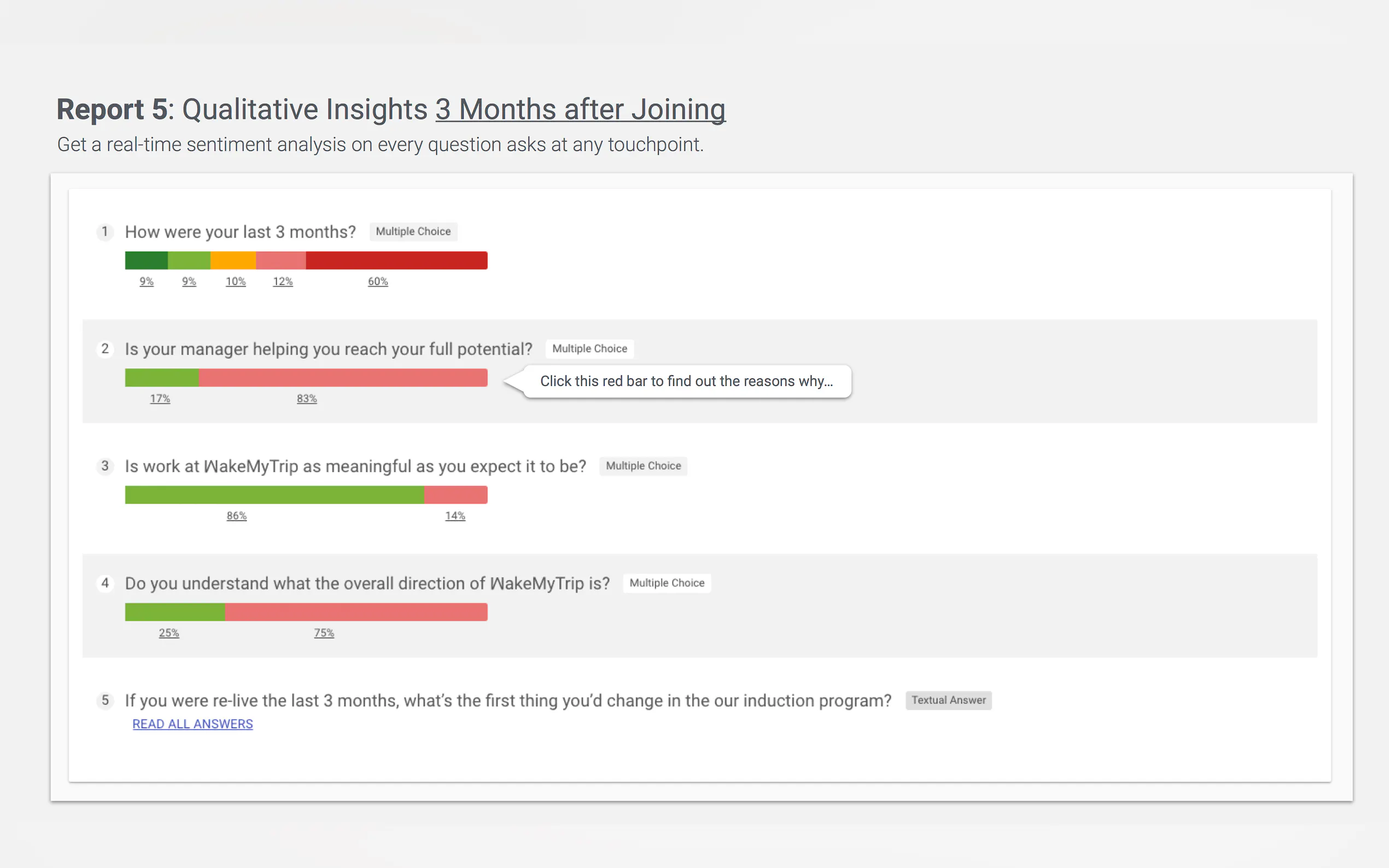The height and width of the screenshot is (868, 1389).
Task: Click the number 4 question badge
Action: [104, 583]
